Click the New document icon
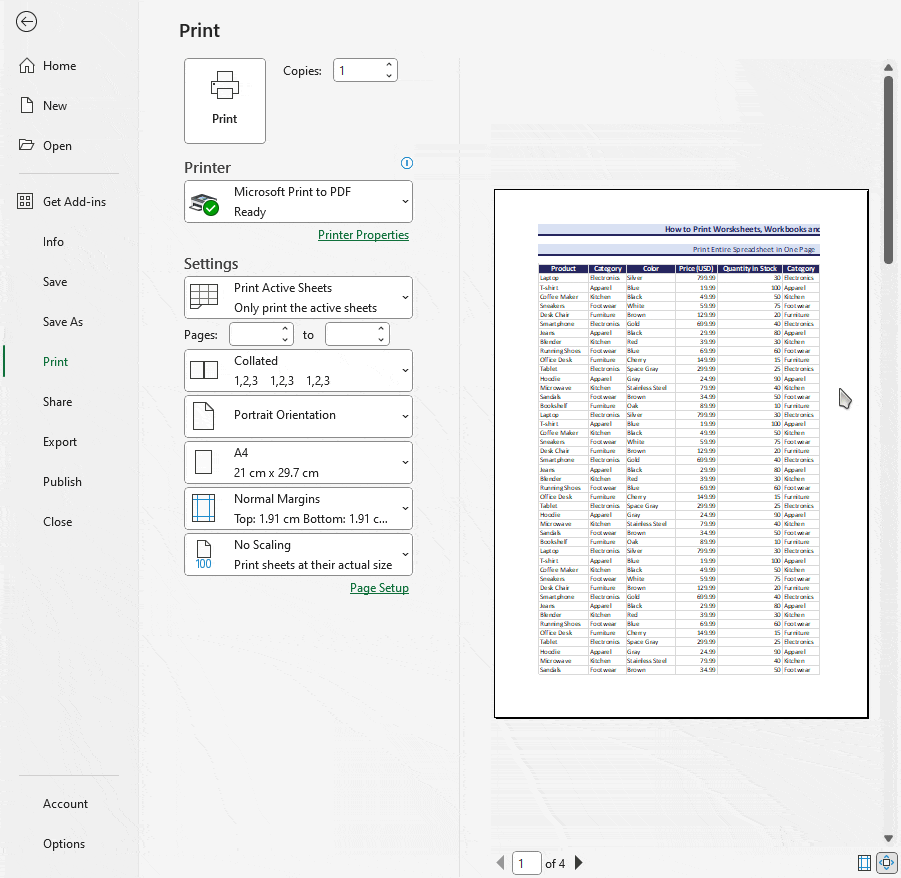The height and width of the screenshot is (878, 901). click(27, 105)
